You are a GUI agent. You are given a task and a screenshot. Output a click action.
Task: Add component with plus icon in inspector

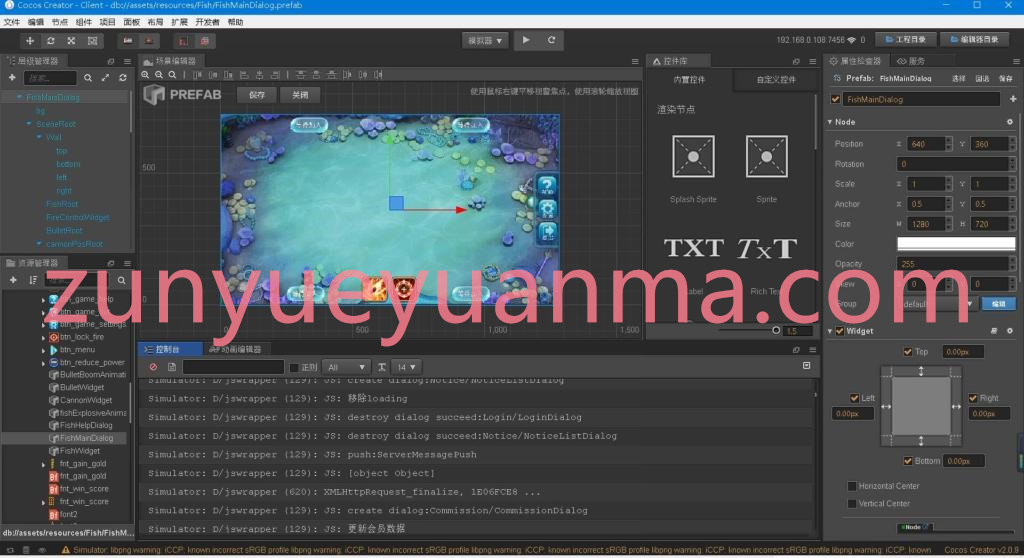1013,99
